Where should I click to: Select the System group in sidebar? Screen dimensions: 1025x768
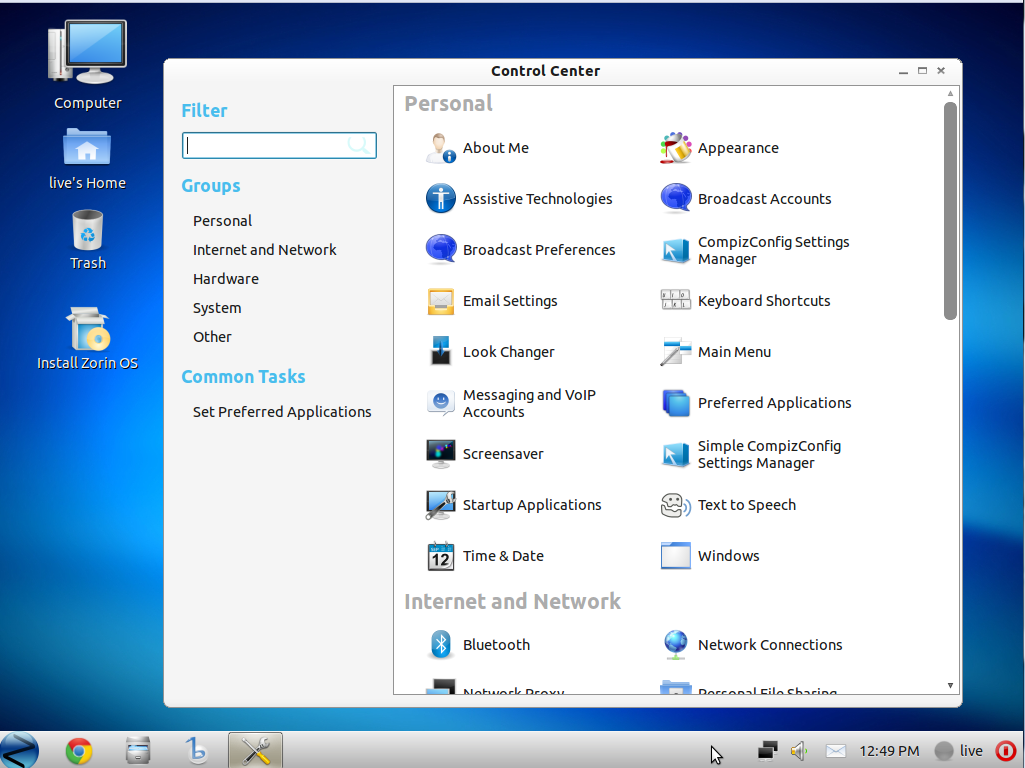[217, 307]
